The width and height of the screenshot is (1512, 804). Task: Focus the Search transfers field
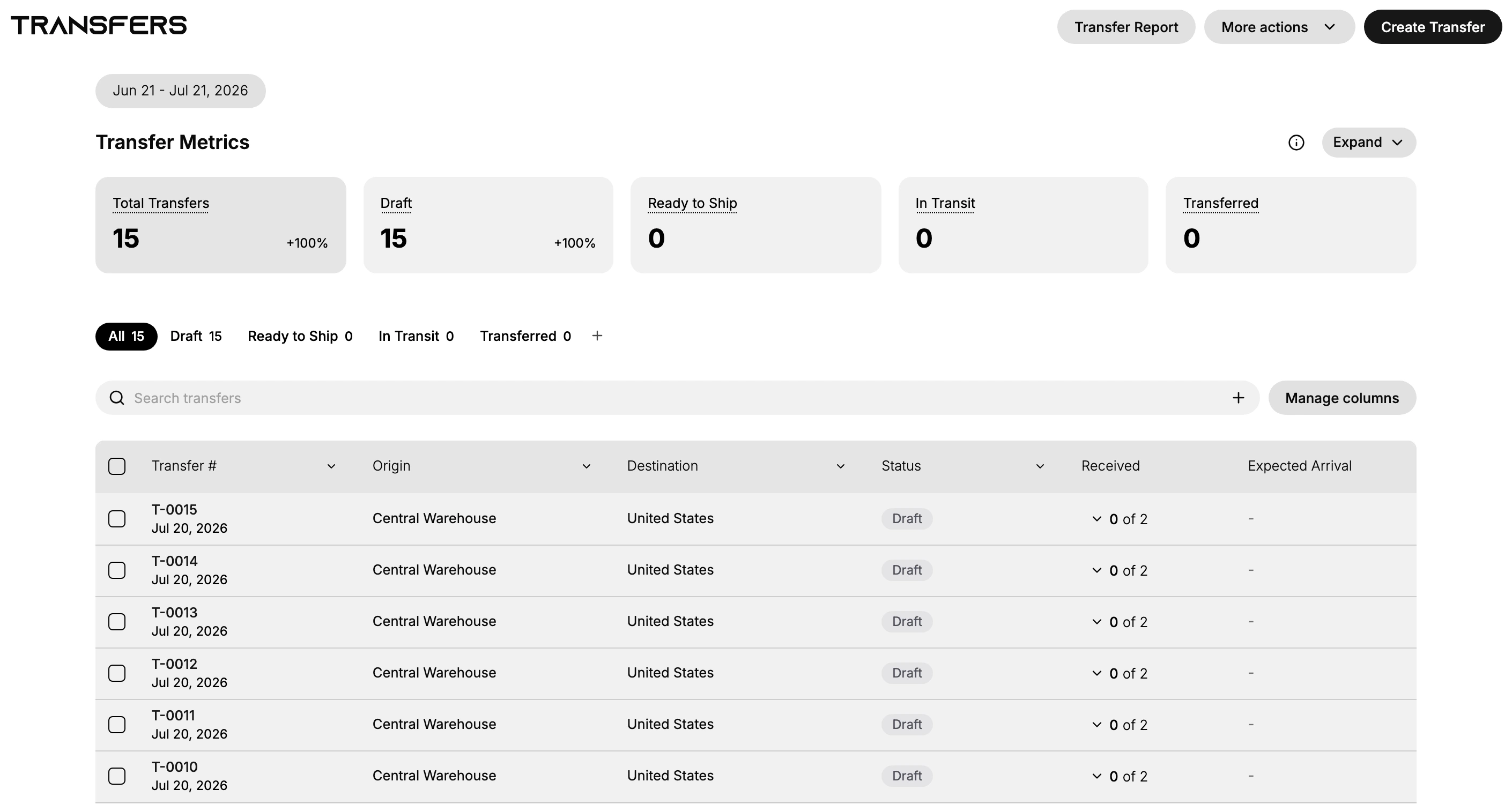[677, 398]
